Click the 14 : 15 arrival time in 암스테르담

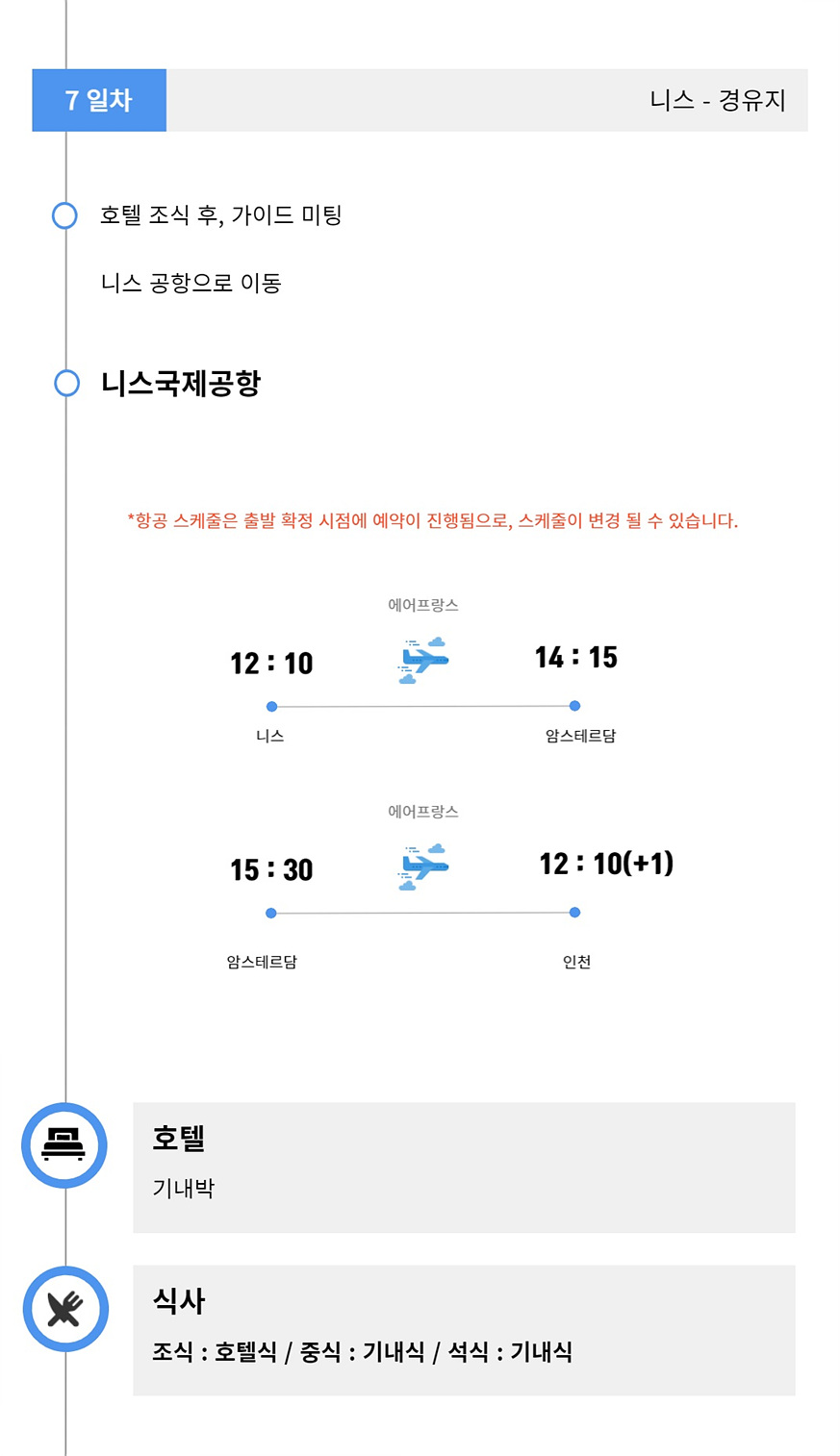pos(575,658)
